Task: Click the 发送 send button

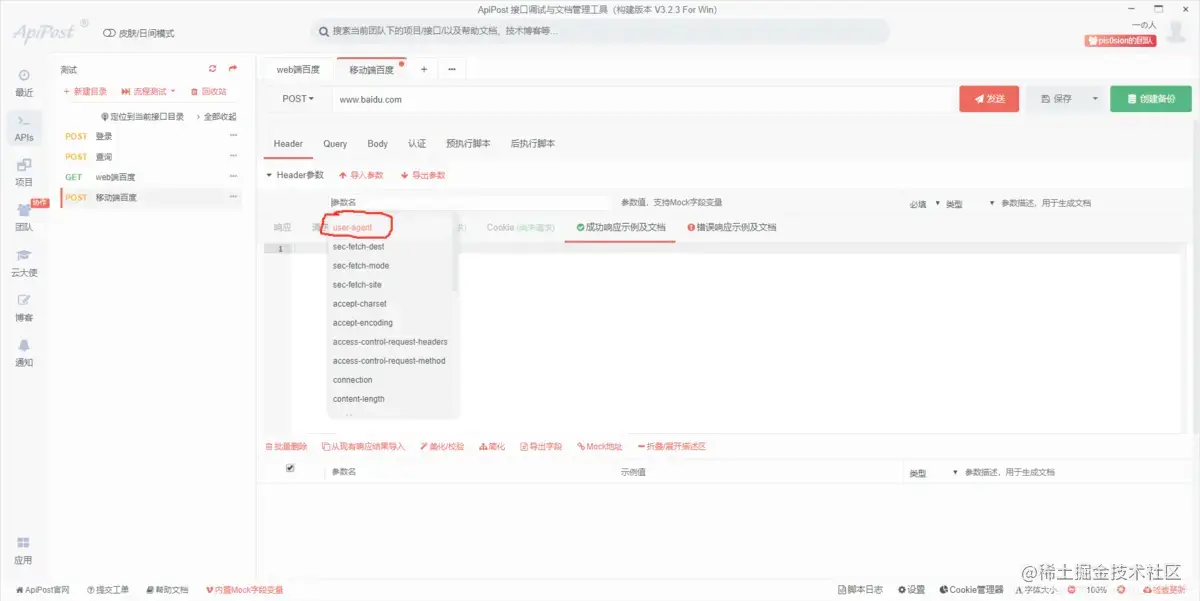Action: pos(989,99)
